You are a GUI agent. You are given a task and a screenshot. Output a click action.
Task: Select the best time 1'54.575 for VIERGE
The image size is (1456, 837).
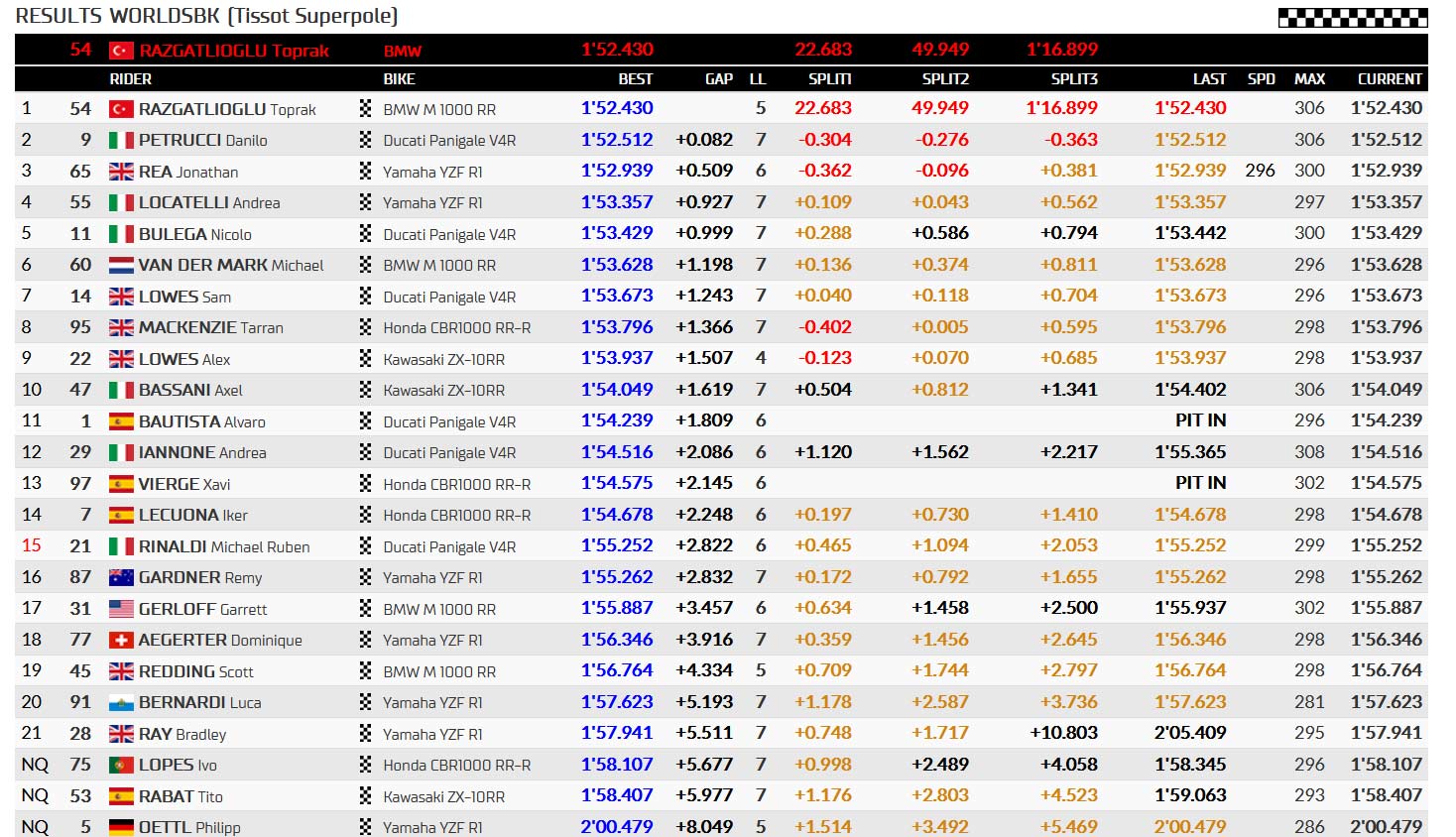pyautogui.click(x=617, y=483)
